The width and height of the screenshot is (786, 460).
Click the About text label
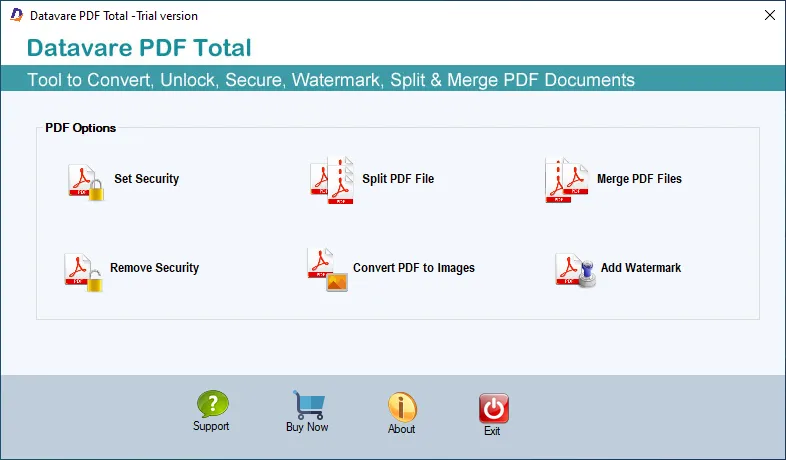click(402, 429)
